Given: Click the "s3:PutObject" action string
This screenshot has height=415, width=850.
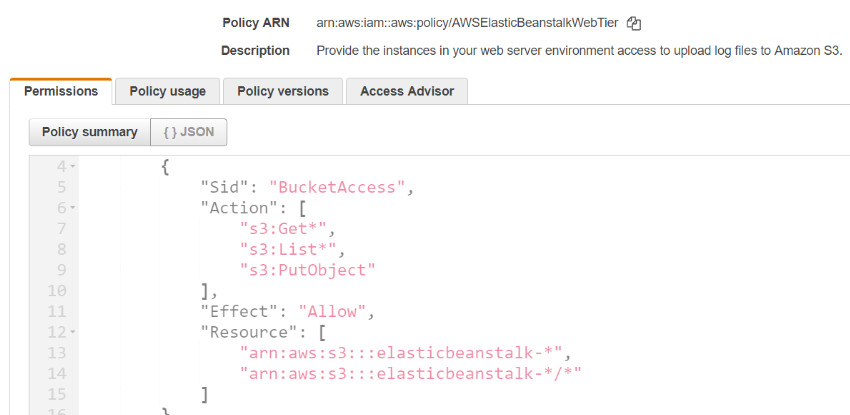Looking at the screenshot, I should click(x=306, y=270).
